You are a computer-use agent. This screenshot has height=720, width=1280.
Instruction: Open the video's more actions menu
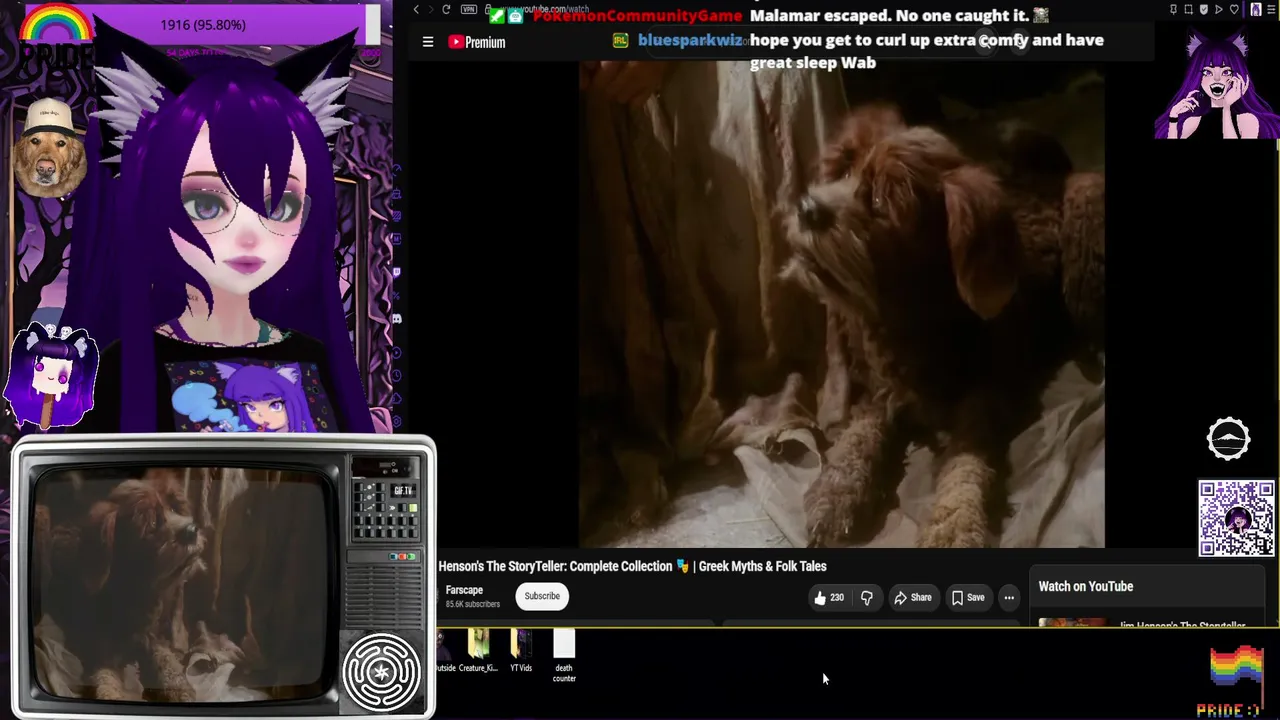[1009, 598]
